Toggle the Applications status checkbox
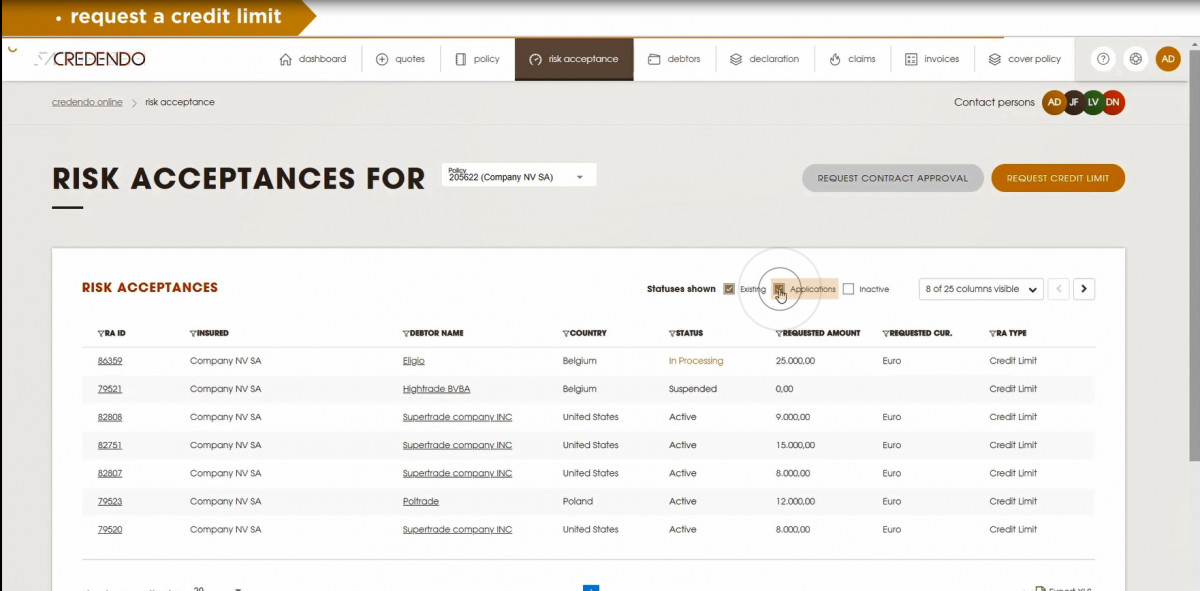 [779, 289]
